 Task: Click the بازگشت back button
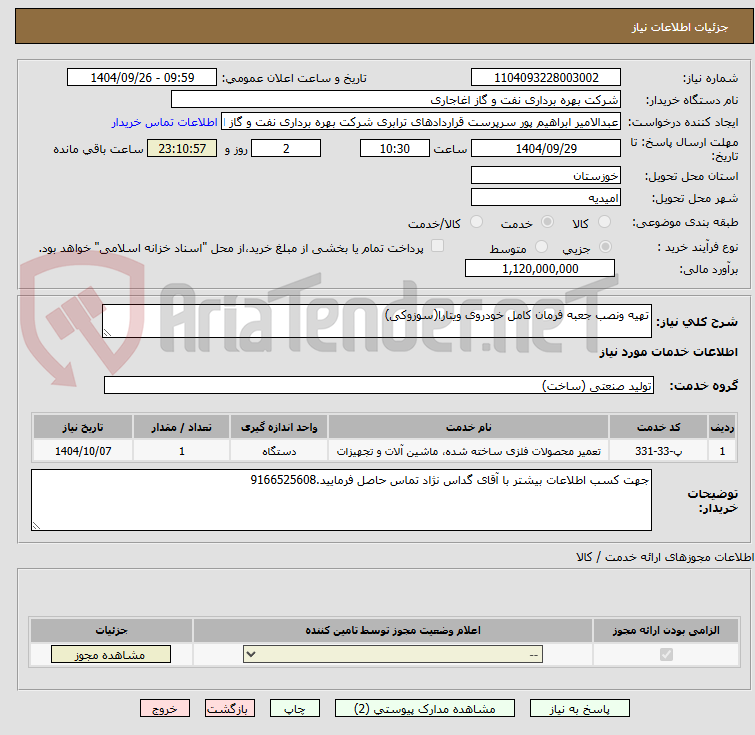coord(230,709)
